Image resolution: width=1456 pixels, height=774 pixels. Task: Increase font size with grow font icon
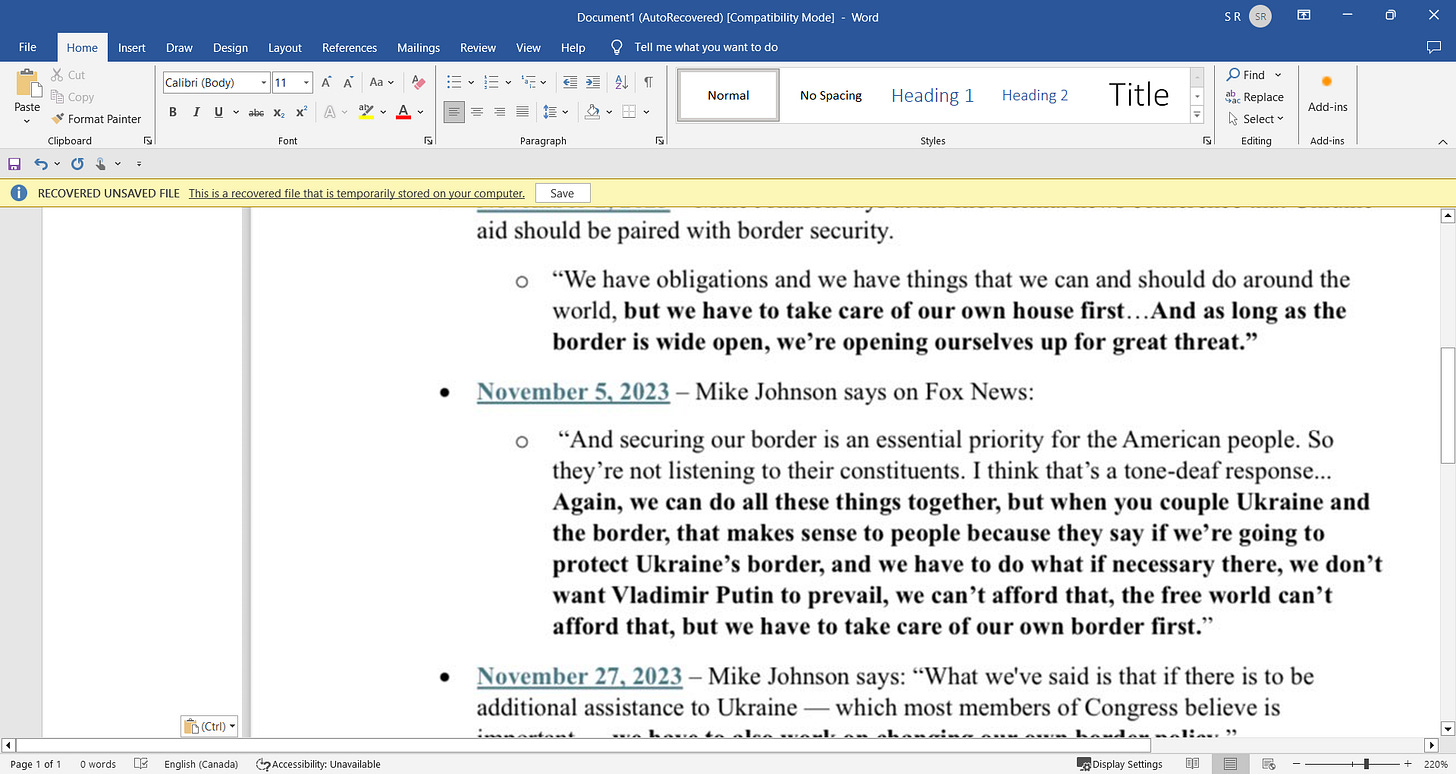326,83
